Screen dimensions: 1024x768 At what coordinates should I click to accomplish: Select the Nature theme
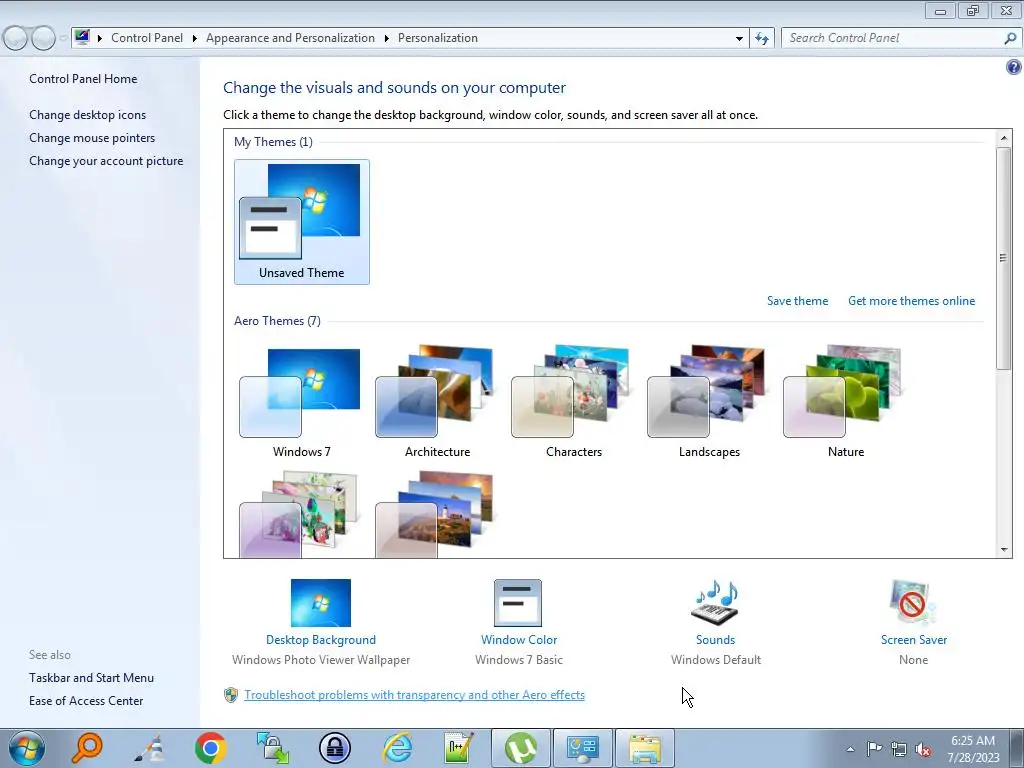(x=845, y=402)
